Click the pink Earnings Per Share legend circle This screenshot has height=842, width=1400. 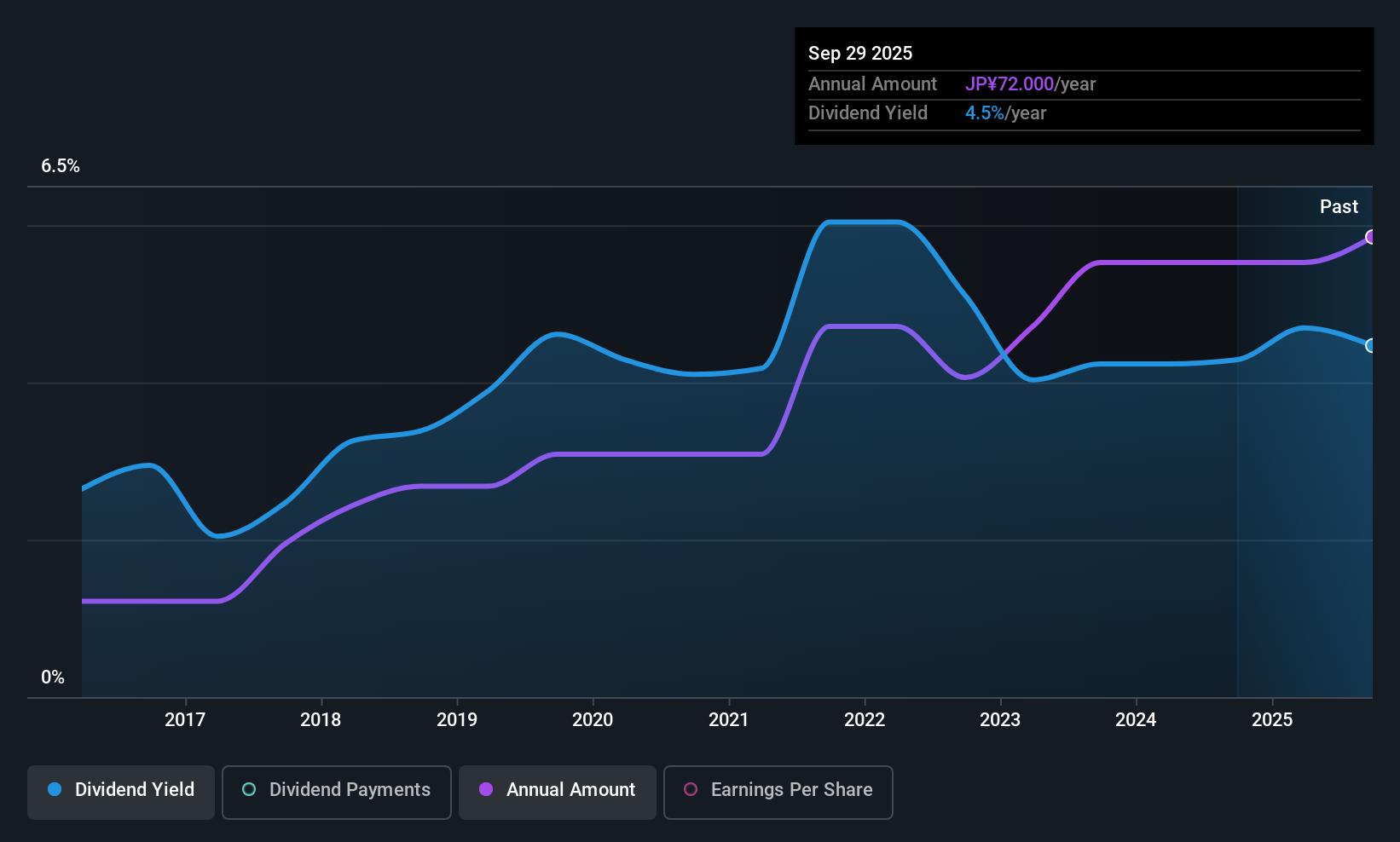(691, 790)
